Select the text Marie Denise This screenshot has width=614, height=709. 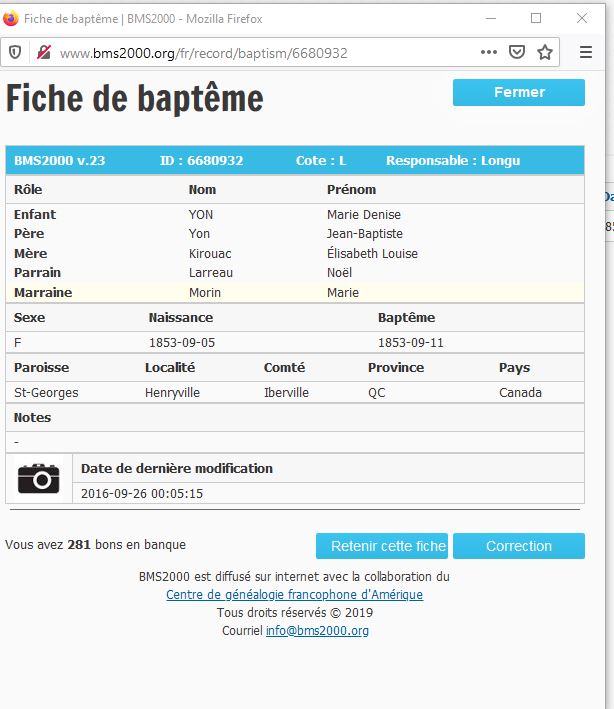tap(364, 214)
